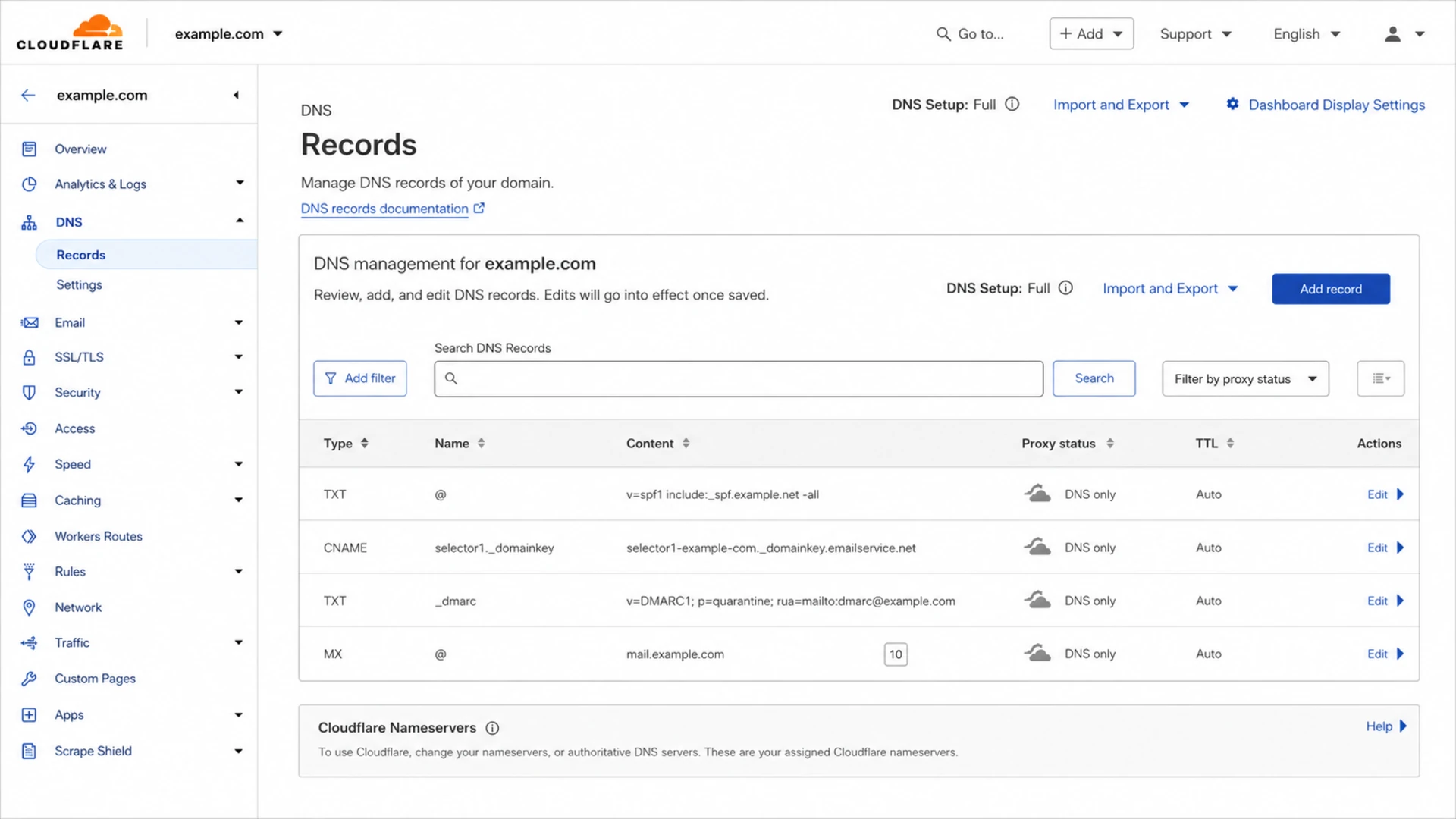The image size is (1456, 819).
Task: Click the Traffic icon in sidebar
Action: (x=29, y=642)
